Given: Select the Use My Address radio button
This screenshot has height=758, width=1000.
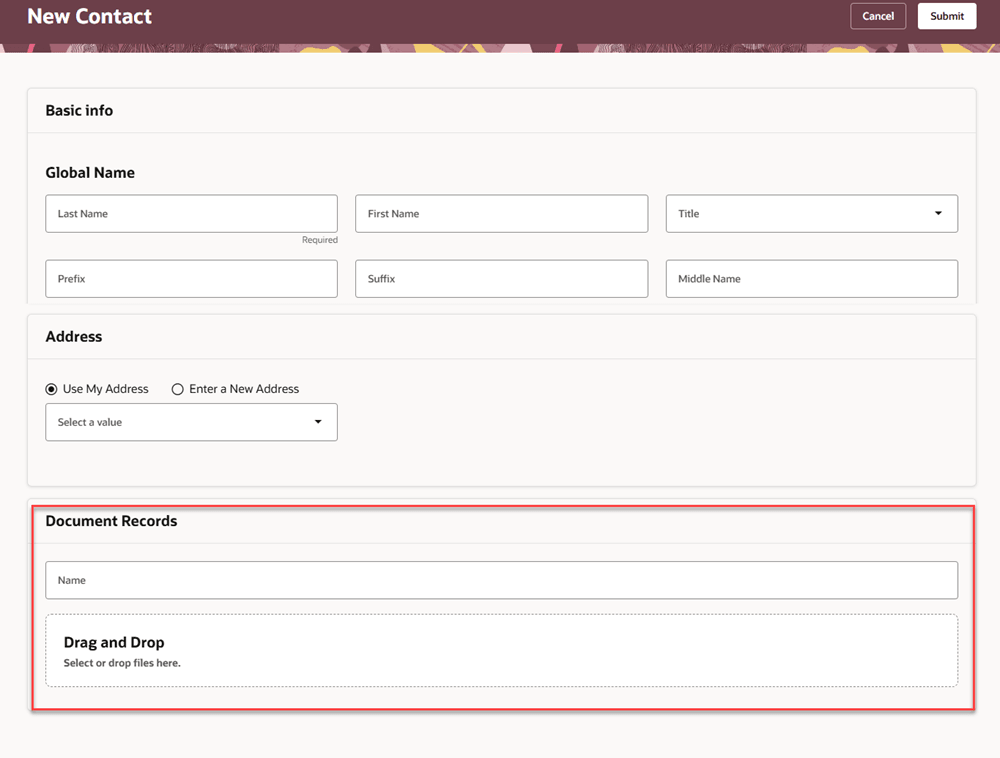Looking at the screenshot, I should [51, 389].
